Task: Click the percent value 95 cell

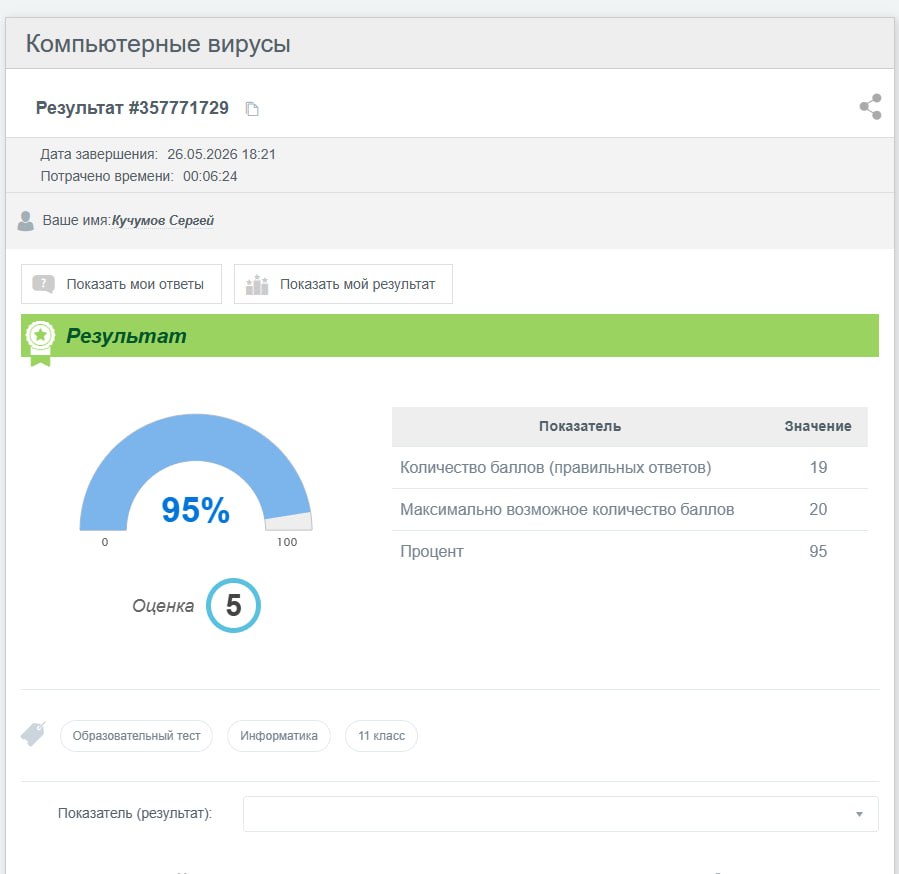Action: pyautogui.click(x=818, y=551)
